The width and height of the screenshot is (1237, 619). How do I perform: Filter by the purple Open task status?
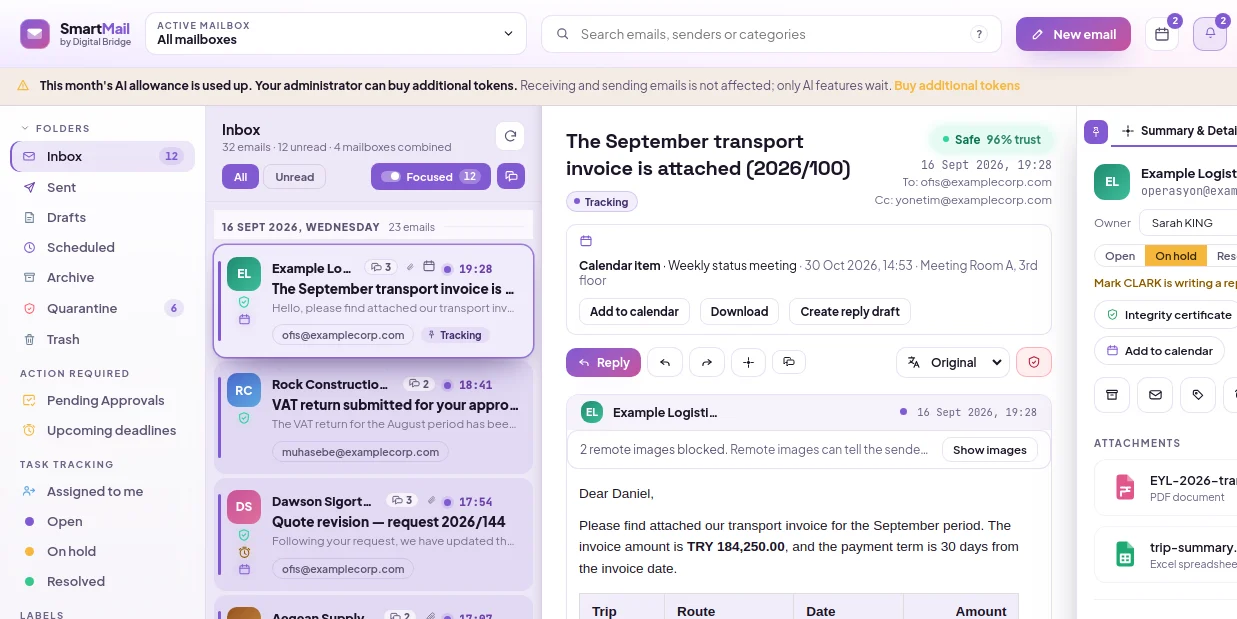click(x=102, y=521)
